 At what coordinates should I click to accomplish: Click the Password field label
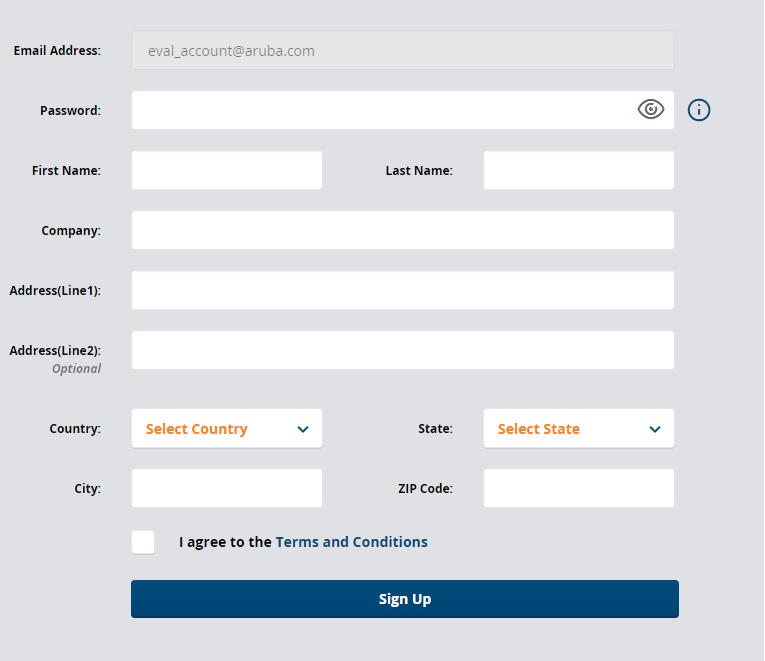(70, 111)
